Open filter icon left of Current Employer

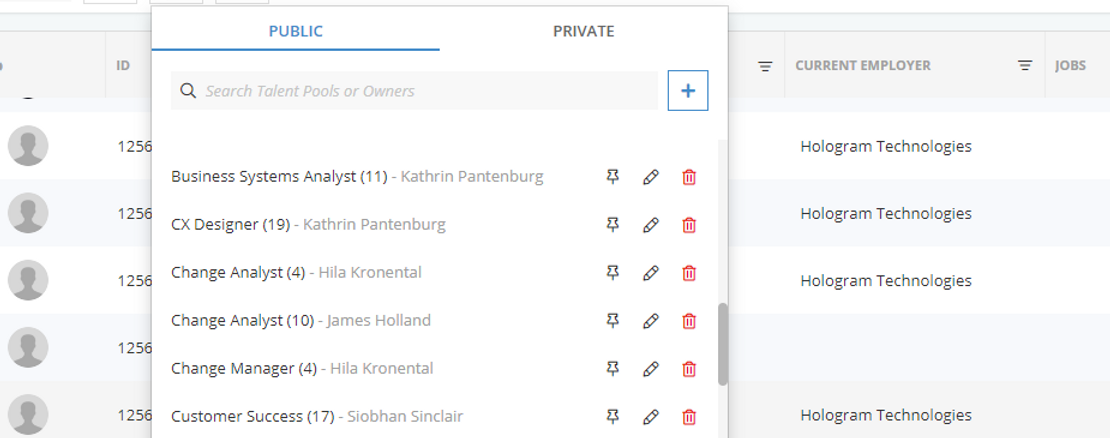(x=765, y=66)
